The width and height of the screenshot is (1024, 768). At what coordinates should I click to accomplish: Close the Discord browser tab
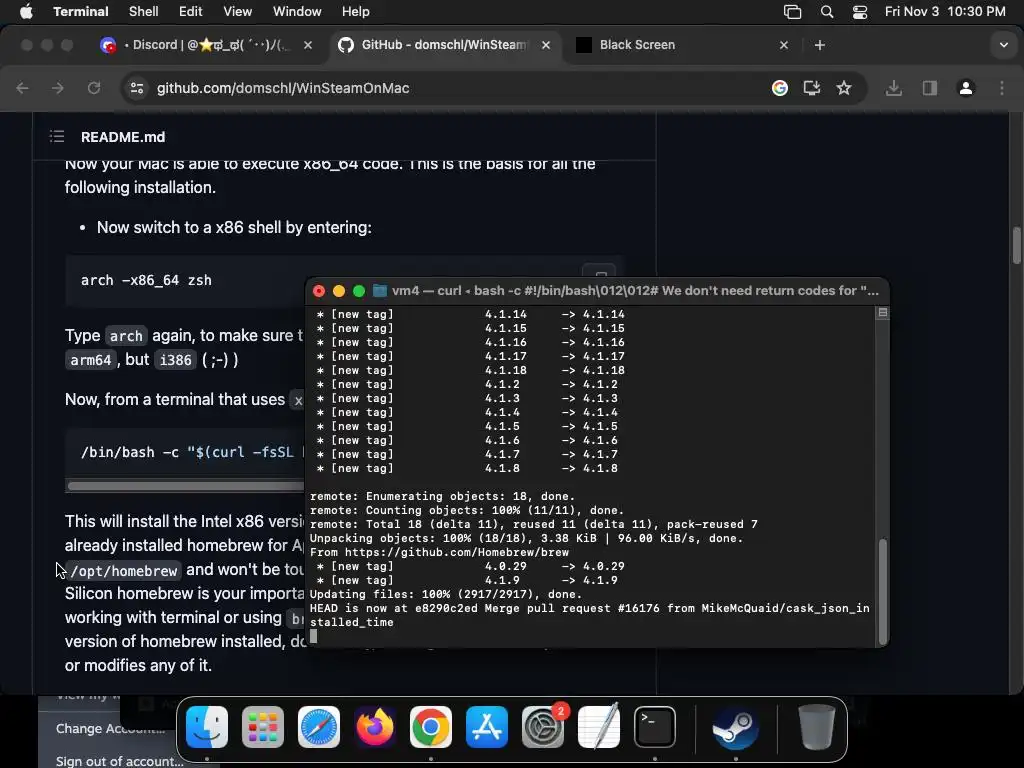click(x=308, y=45)
